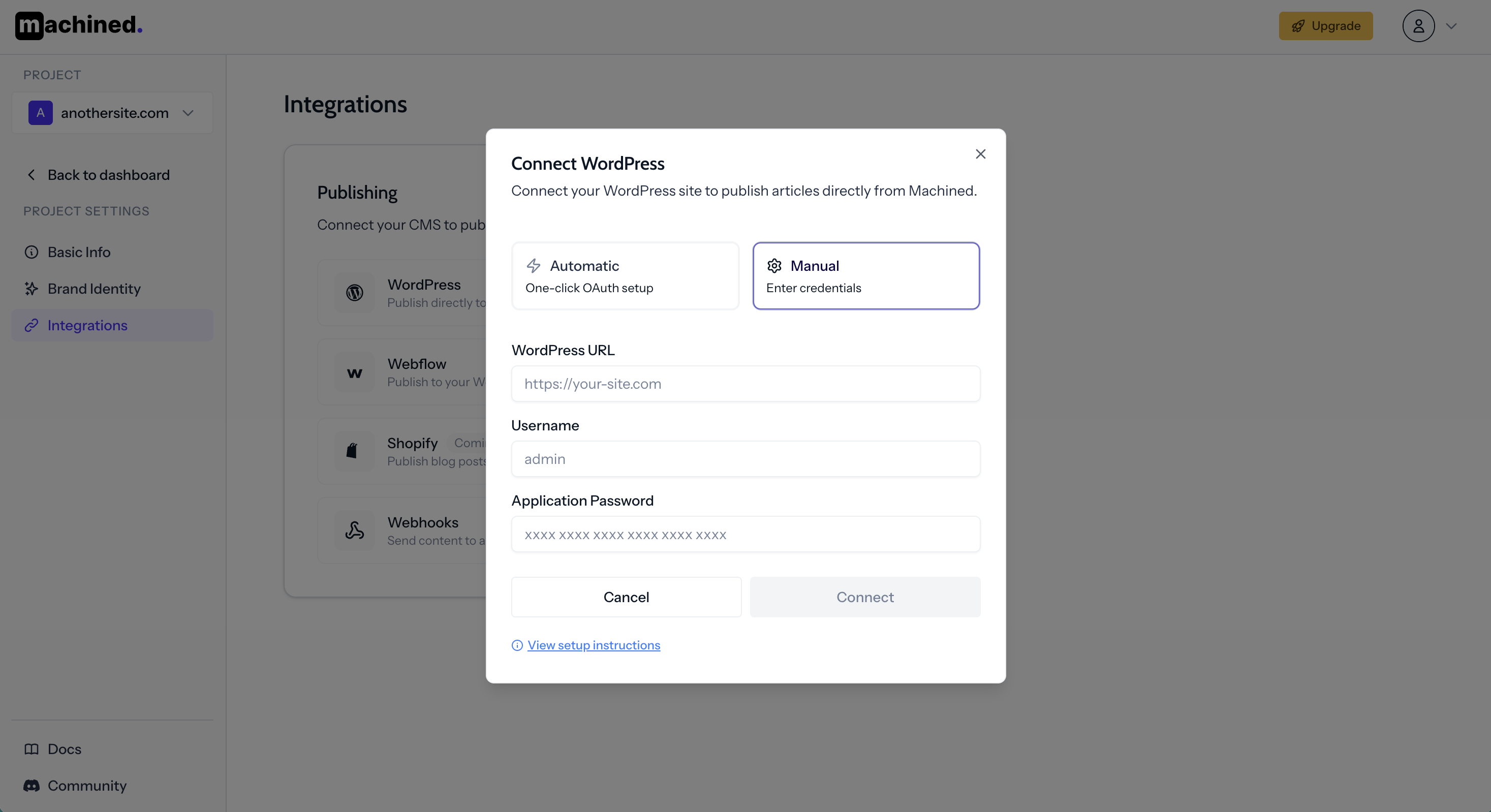Image resolution: width=1491 pixels, height=812 pixels.
Task: Open the anothersite.com project dropdown
Action: [112, 113]
